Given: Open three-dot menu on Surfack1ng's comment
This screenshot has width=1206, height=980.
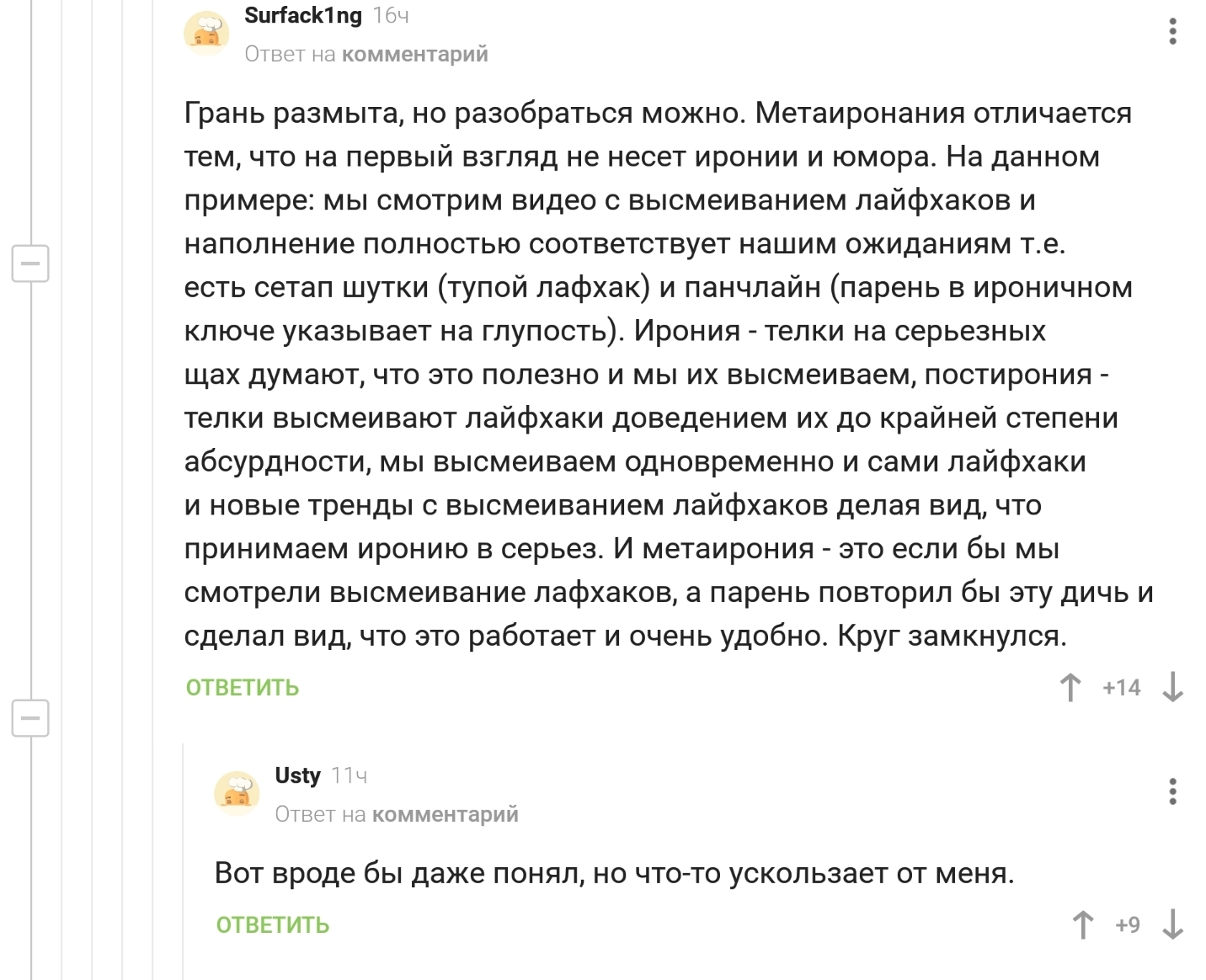Looking at the screenshot, I should coord(1172,32).
